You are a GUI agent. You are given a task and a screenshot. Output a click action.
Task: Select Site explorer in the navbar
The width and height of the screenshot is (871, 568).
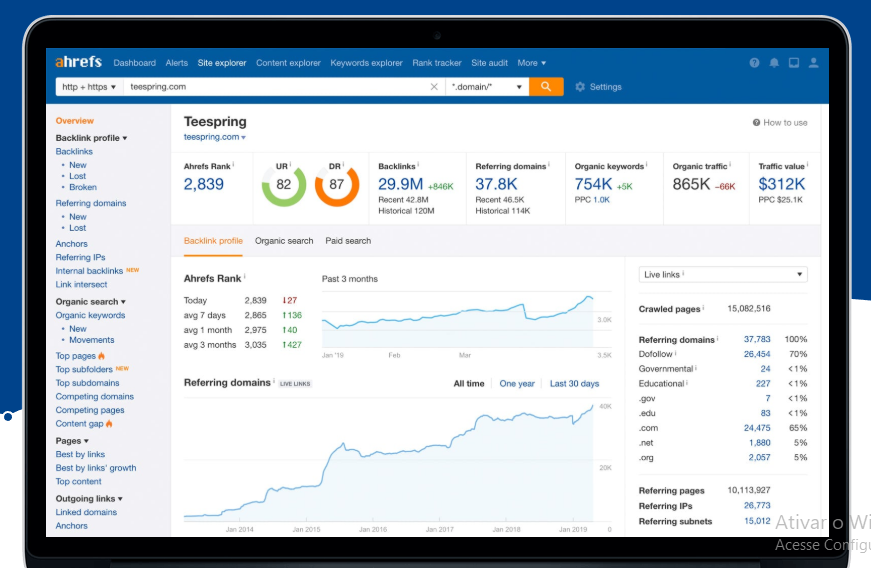point(222,63)
